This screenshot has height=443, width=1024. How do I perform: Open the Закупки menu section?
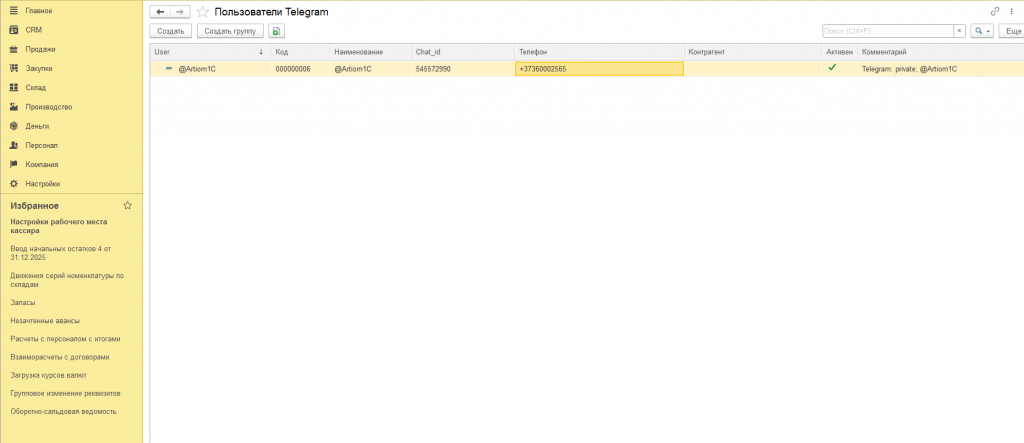[x=39, y=69]
